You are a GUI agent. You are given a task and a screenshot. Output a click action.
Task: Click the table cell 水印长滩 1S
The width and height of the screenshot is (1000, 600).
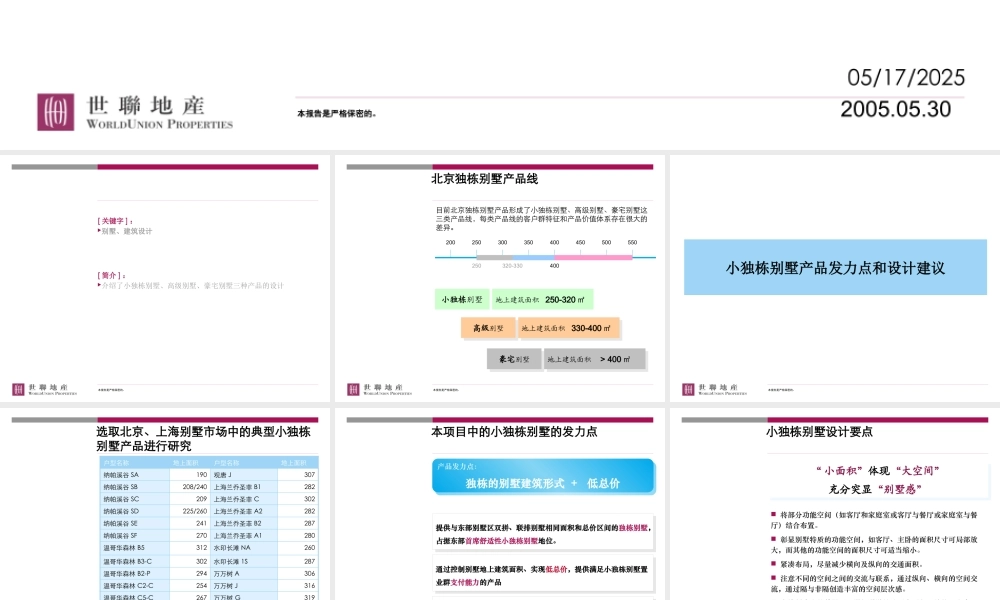(x=244, y=562)
